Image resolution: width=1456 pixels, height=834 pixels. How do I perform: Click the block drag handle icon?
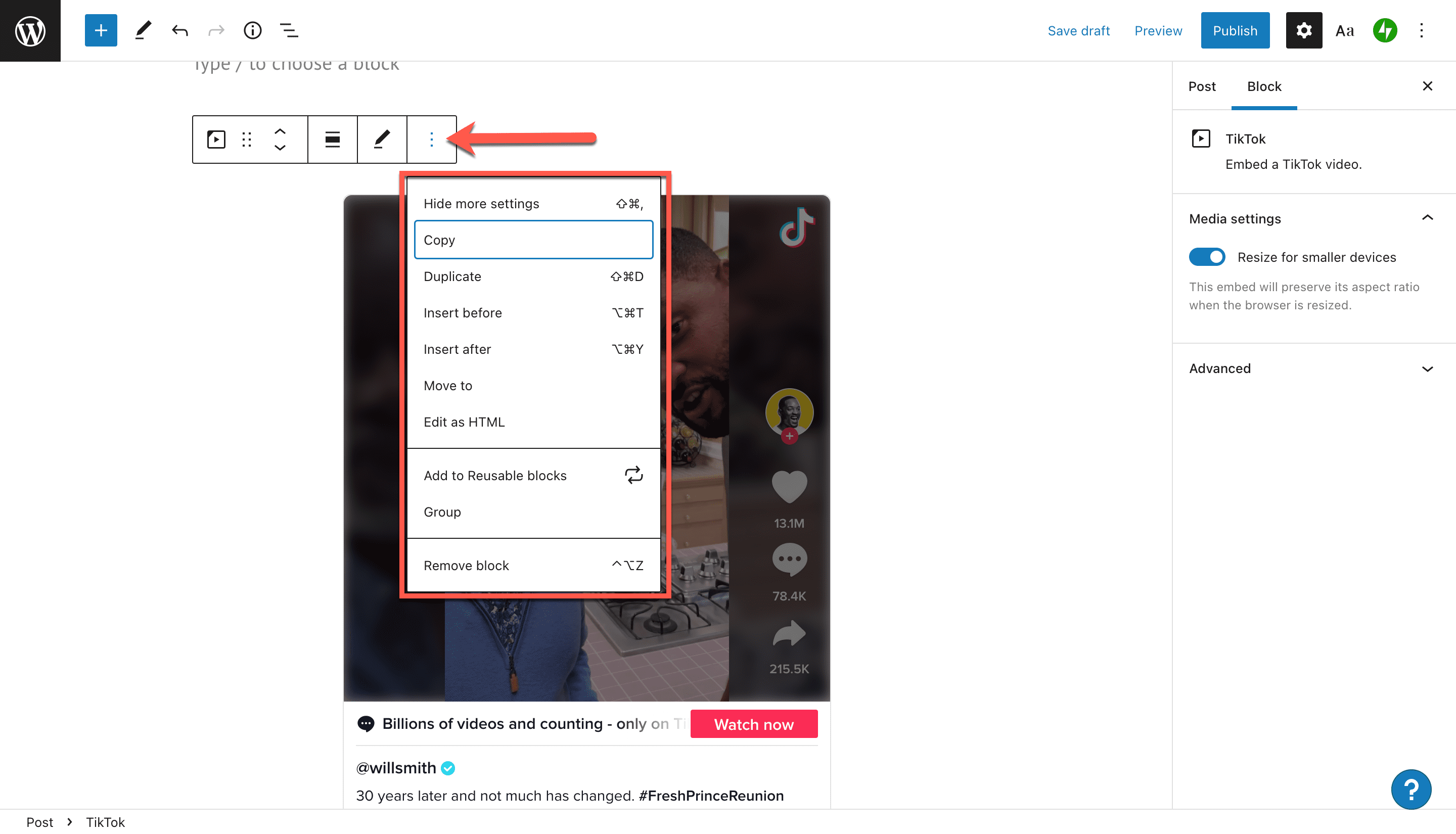click(247, 139)
